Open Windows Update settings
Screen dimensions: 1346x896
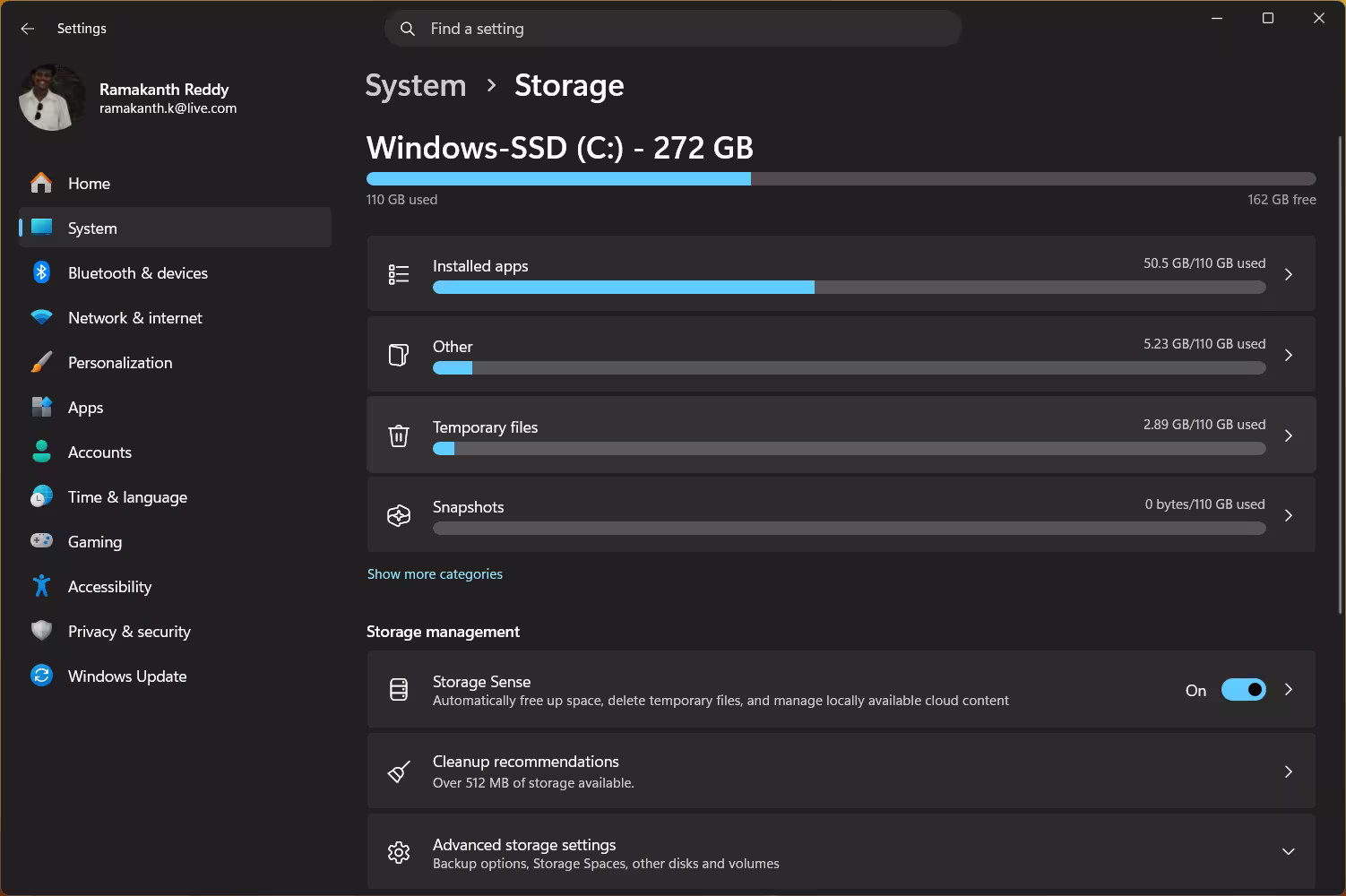(x=175, y=676)
